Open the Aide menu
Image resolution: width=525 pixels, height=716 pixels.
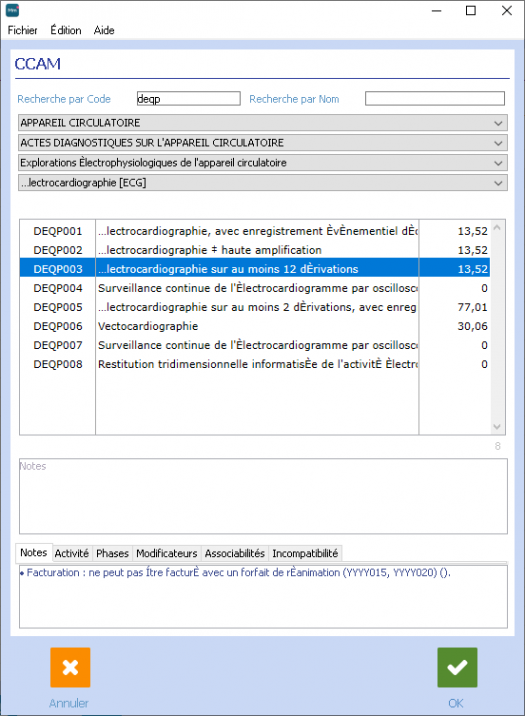104,30
